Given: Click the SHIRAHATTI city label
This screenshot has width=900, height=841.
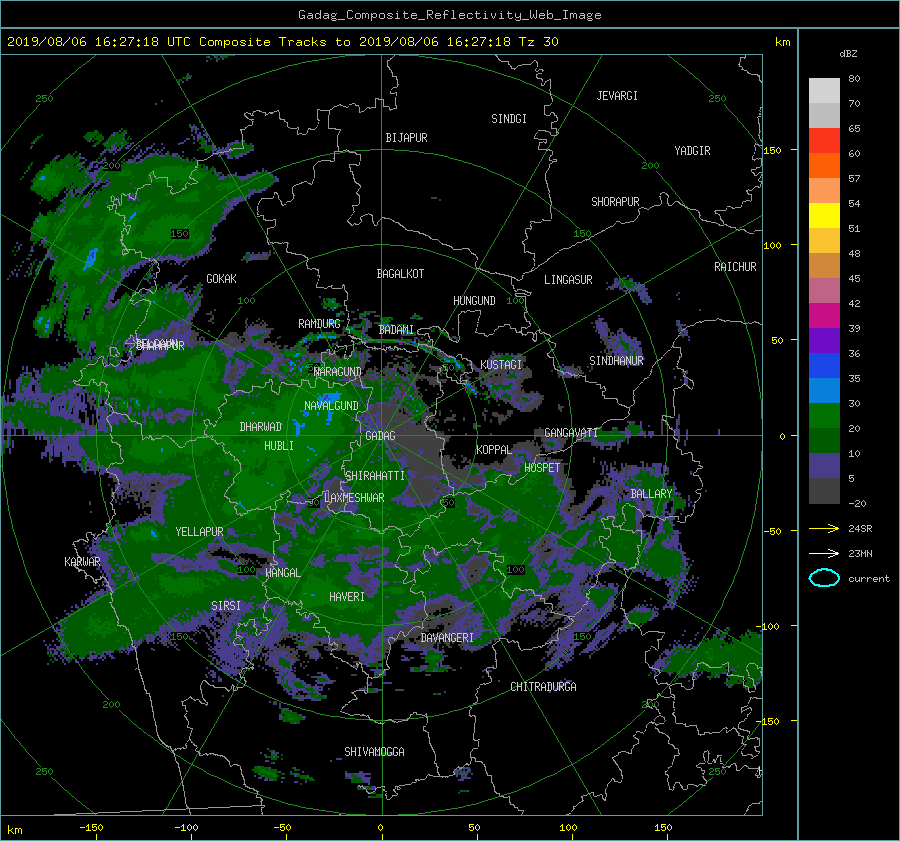Looking at the screenshot, I should (x=375, y=476).
